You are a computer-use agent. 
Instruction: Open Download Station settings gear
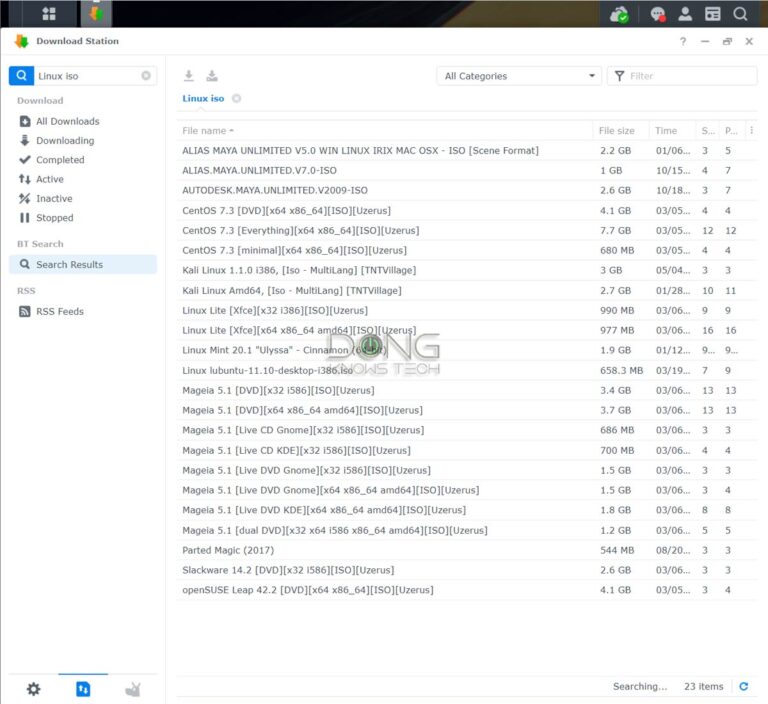pos(33,689)
